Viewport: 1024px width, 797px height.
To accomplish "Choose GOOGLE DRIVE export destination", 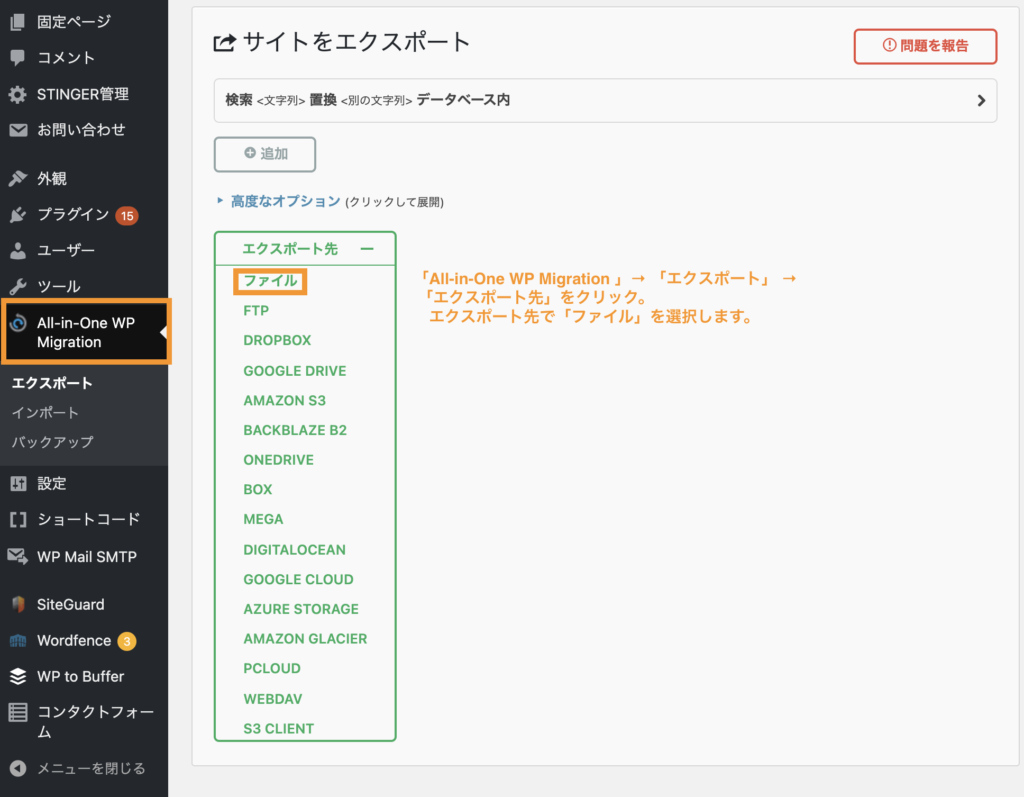I will point(294,371).
